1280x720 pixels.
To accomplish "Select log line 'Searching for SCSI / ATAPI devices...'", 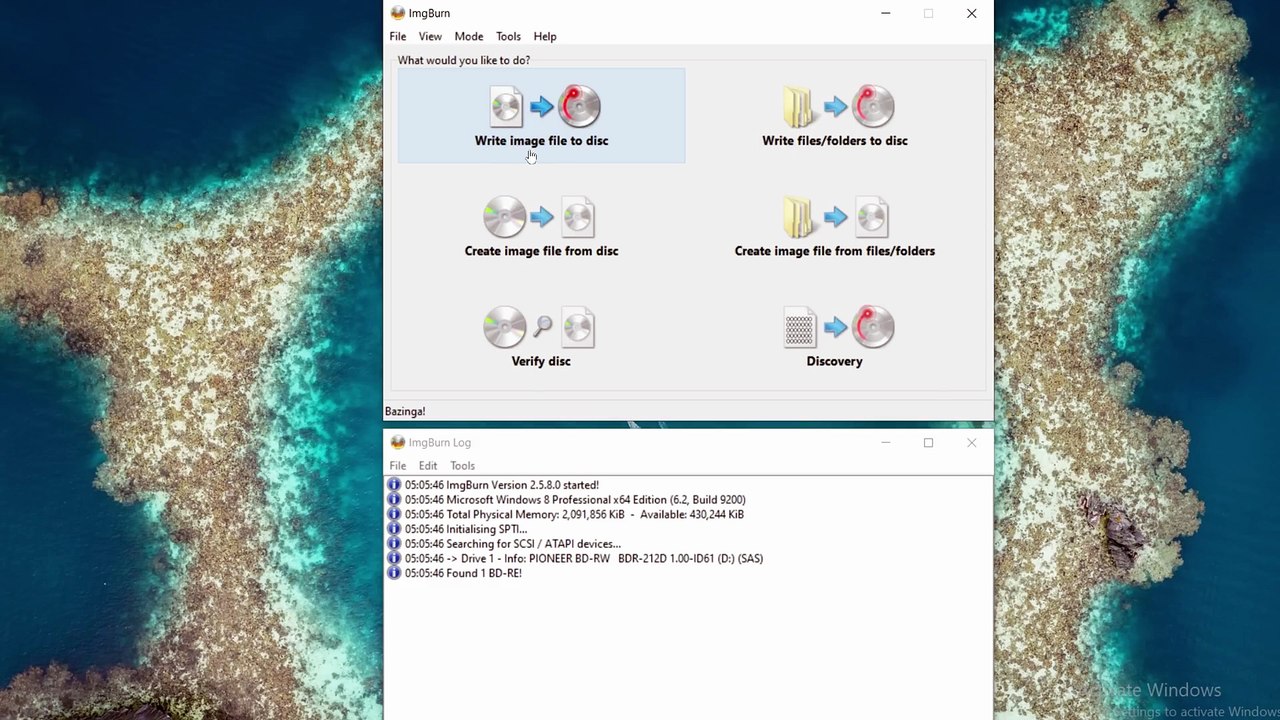I will [x=513, y=544].
